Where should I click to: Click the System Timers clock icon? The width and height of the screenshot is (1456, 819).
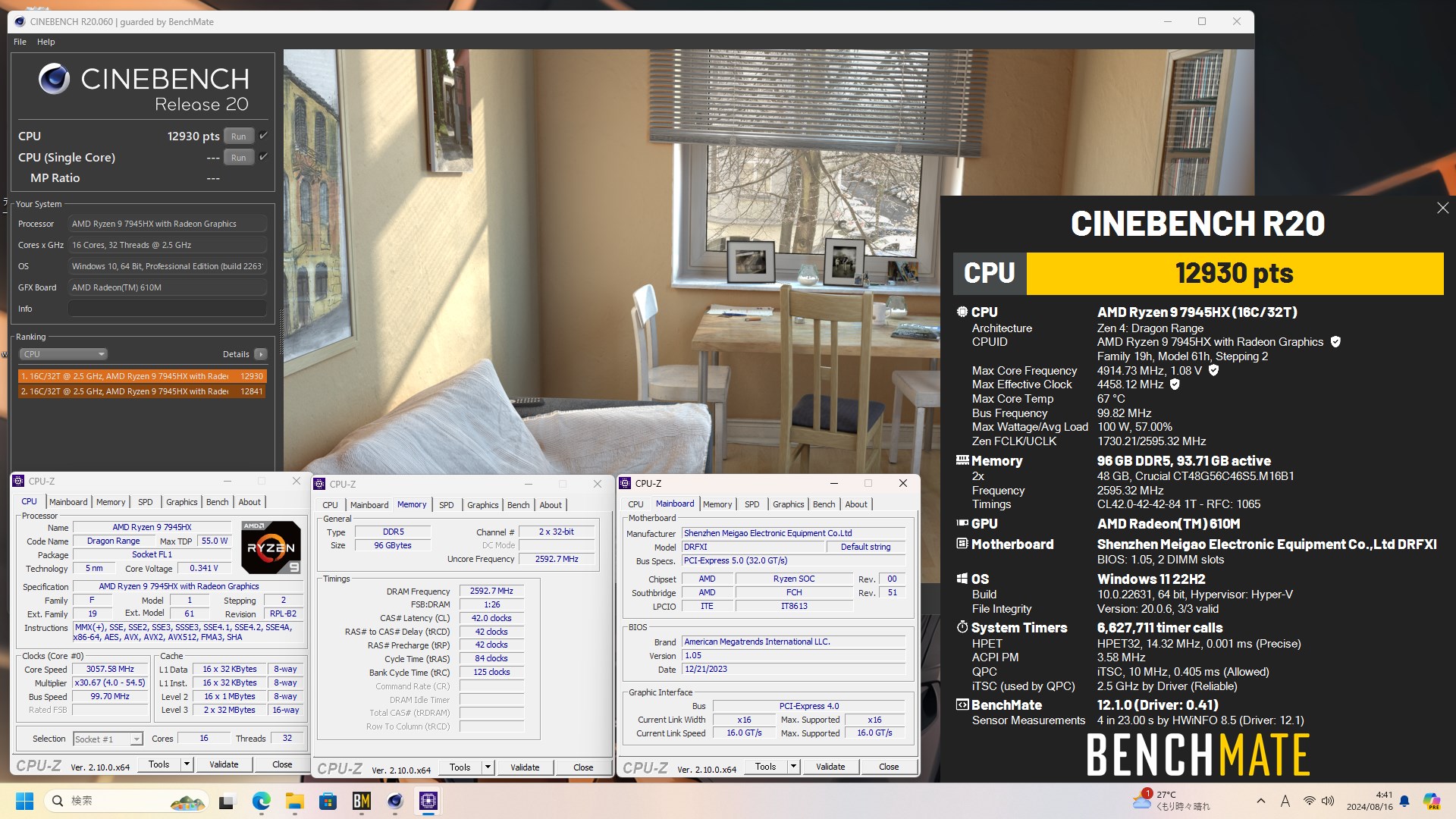962,627
